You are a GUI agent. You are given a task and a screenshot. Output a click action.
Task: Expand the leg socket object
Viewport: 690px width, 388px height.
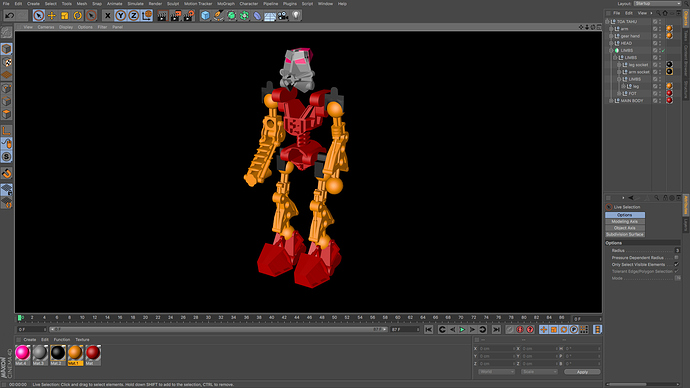[x=619, y=65]
